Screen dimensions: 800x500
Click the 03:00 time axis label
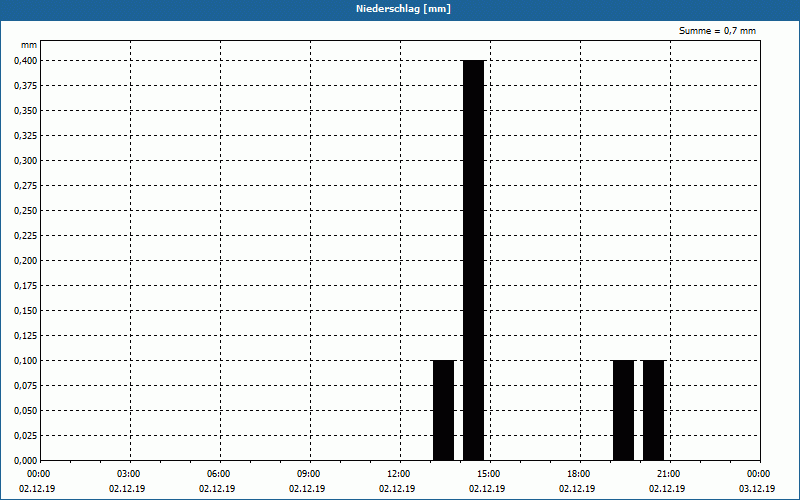[x=129, y=474]
